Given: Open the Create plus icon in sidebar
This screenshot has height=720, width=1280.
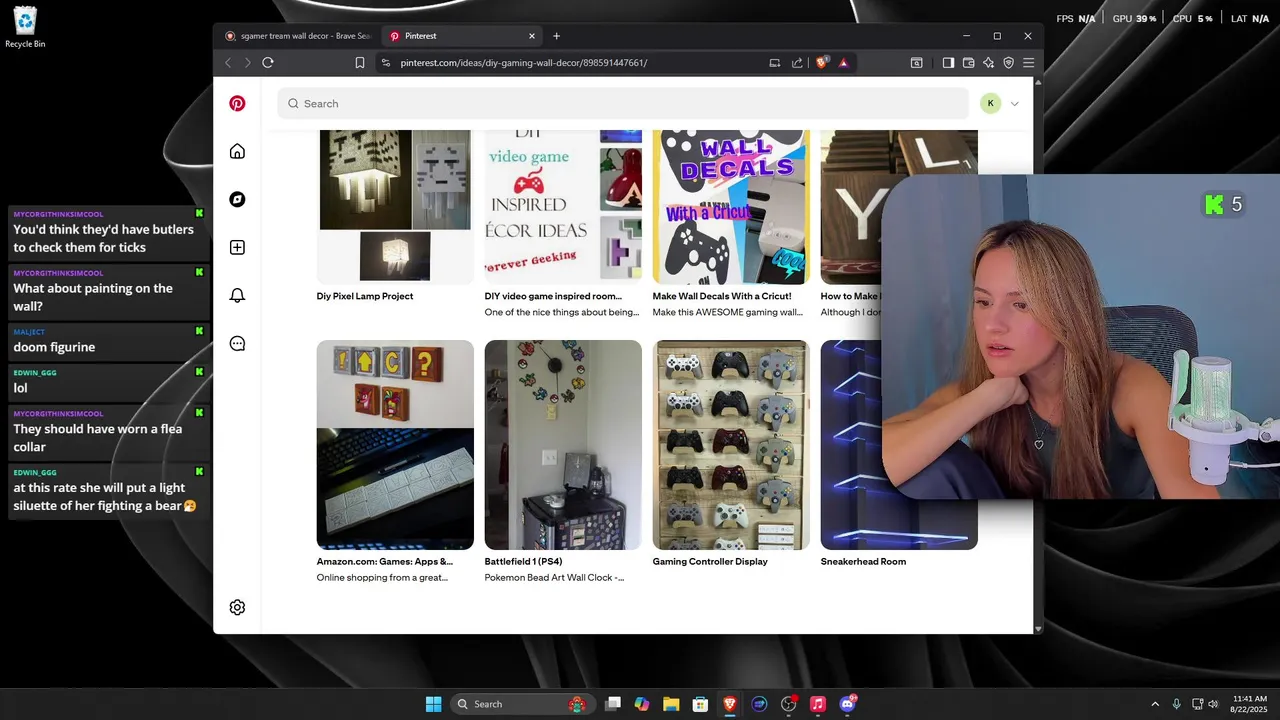Looking at the screenshot, I should [237, 247].
